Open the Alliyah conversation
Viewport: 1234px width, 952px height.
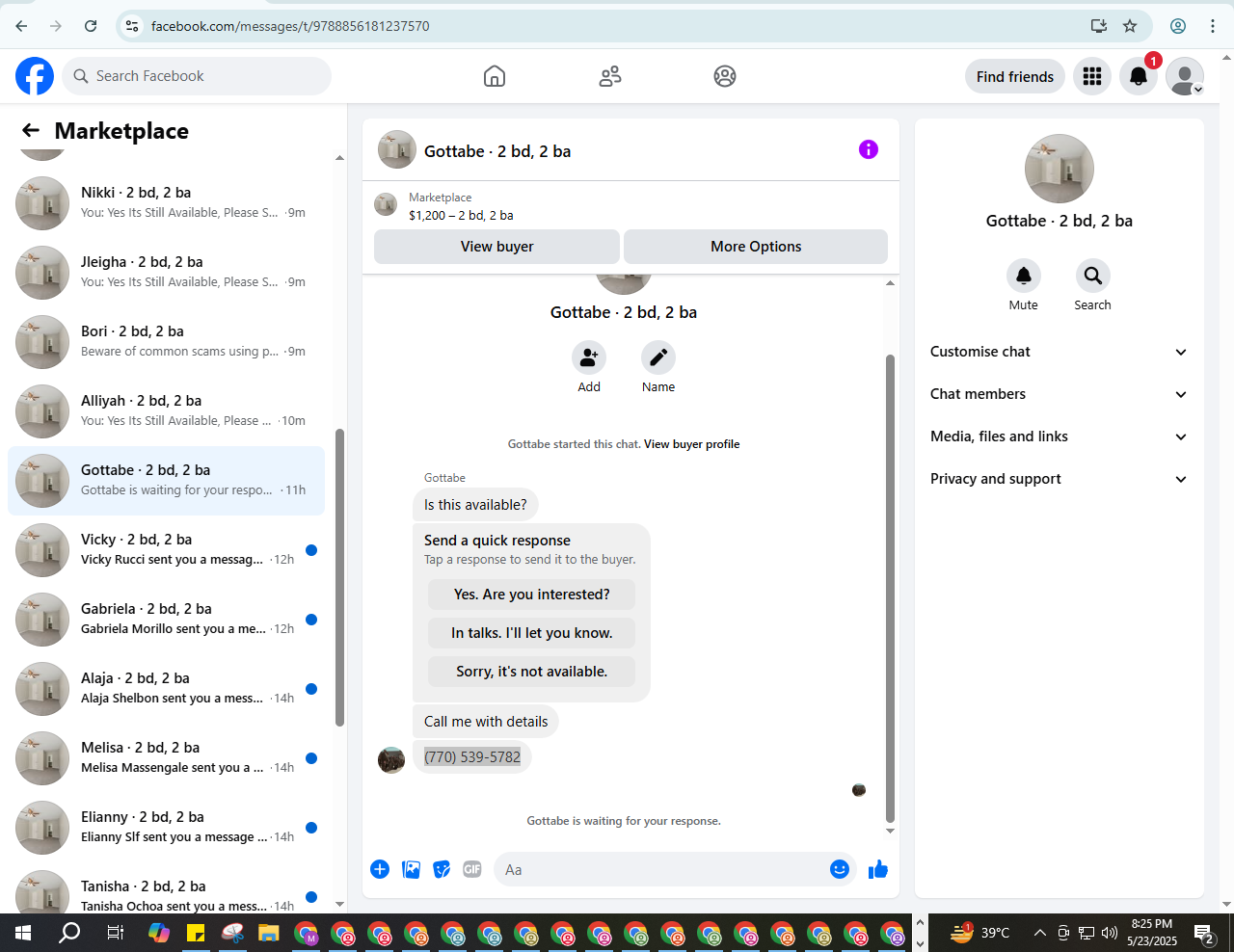tap(166, 411)
